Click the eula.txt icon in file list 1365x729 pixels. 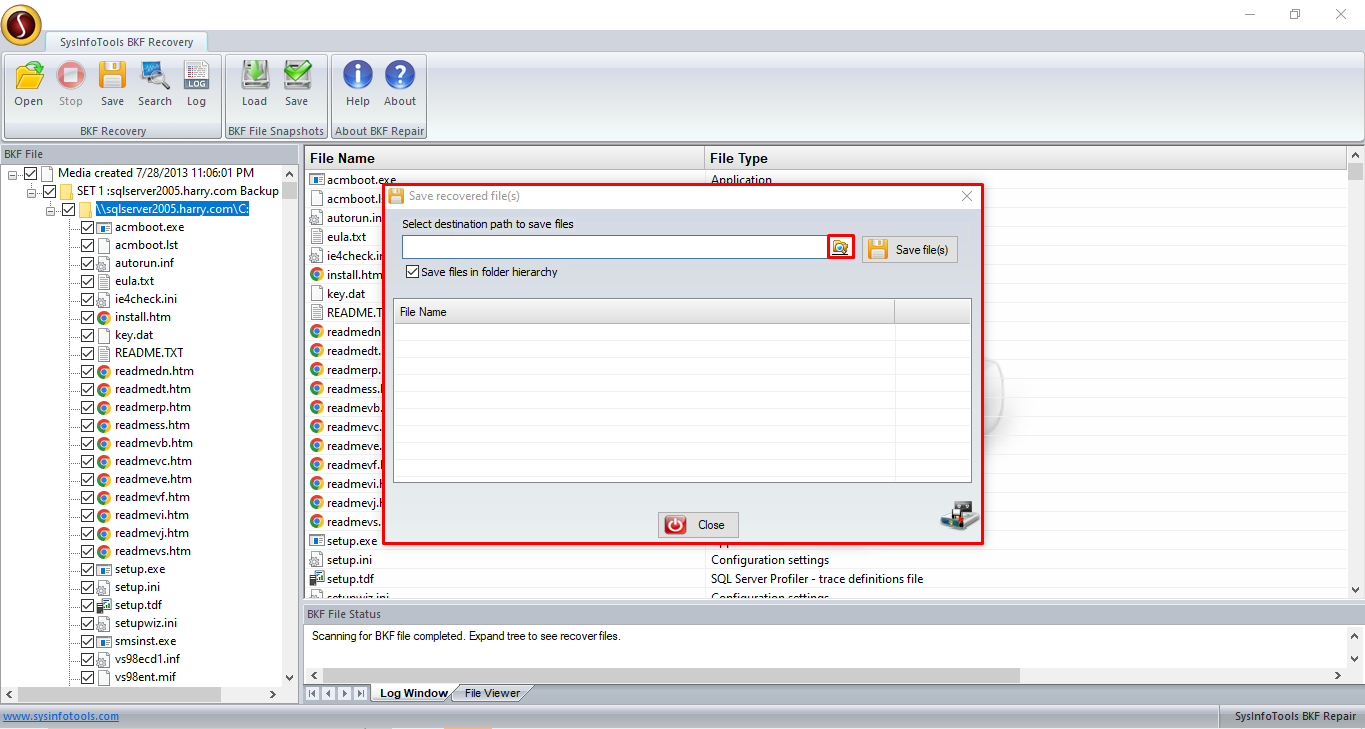pos(317,237)
